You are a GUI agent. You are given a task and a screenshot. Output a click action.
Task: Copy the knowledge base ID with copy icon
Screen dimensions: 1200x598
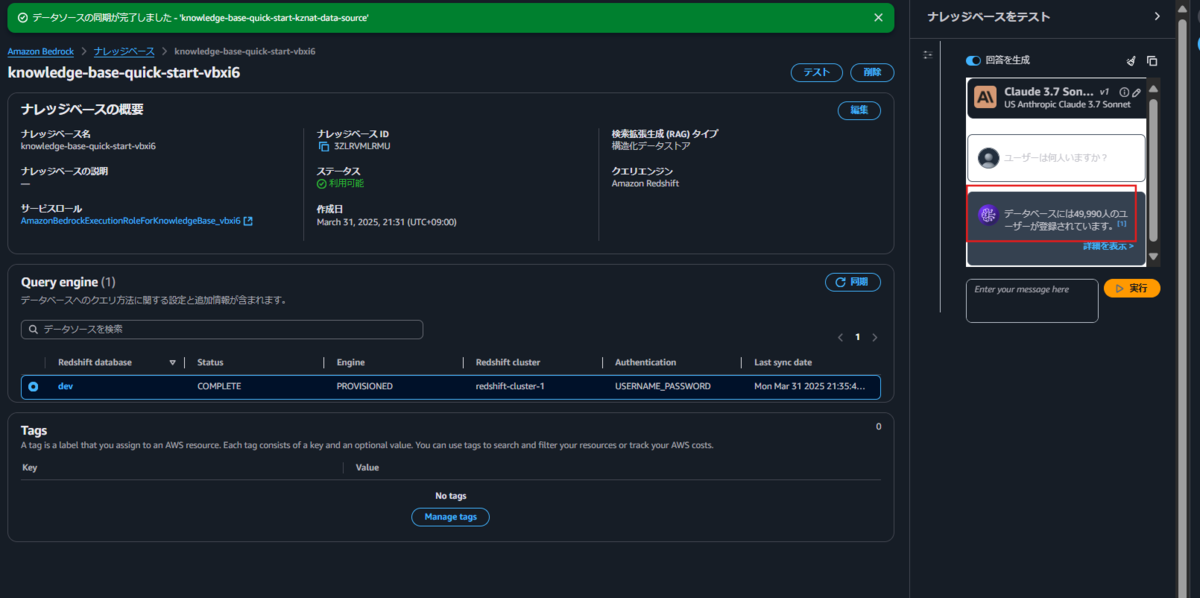[323, 146]
